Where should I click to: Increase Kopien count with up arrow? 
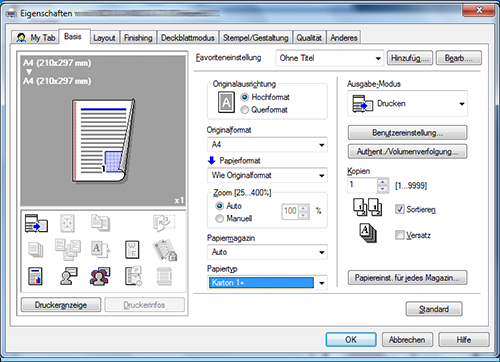(x=383, y=182)
